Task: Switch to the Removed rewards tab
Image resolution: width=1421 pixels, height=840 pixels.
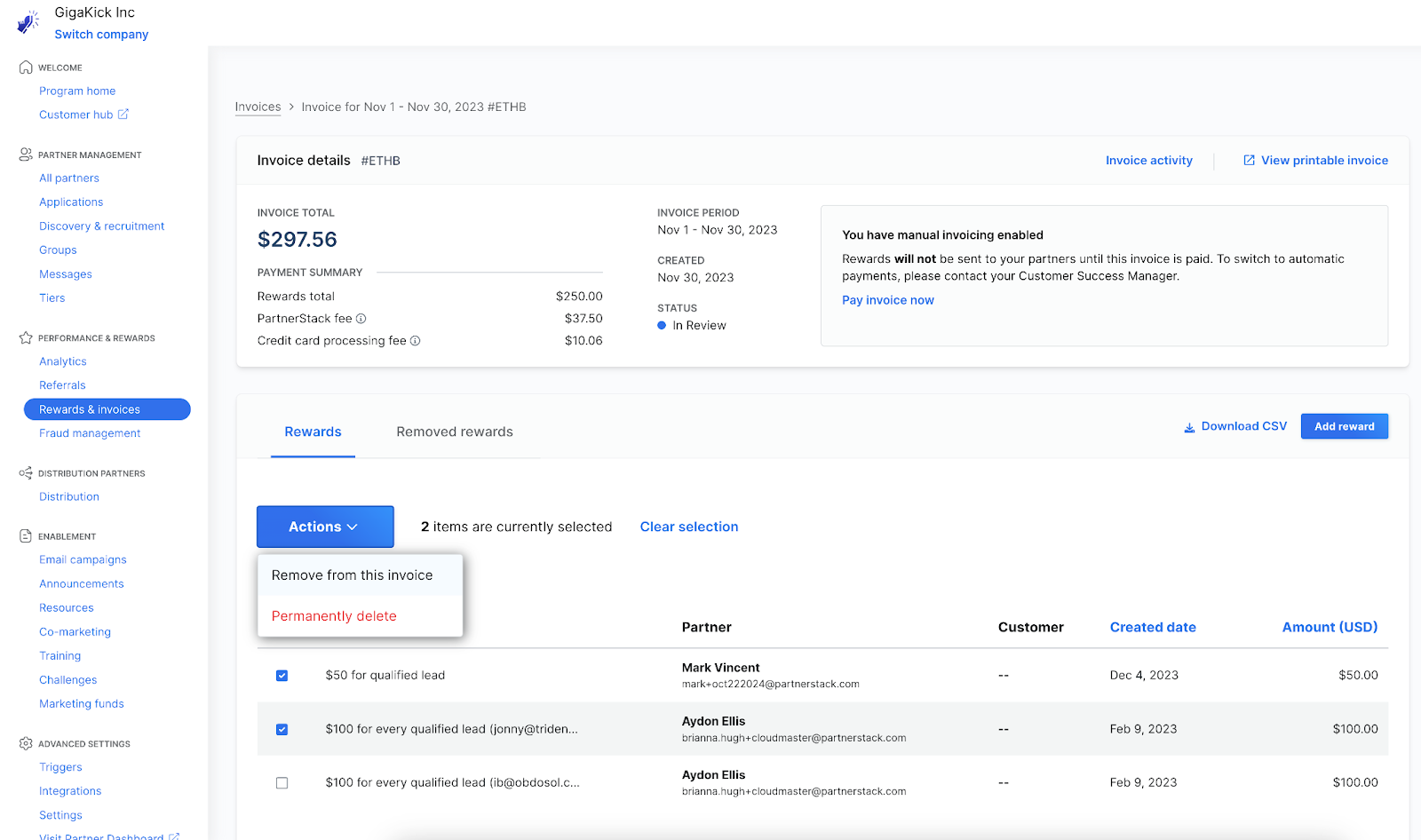Action: [455, 432]
